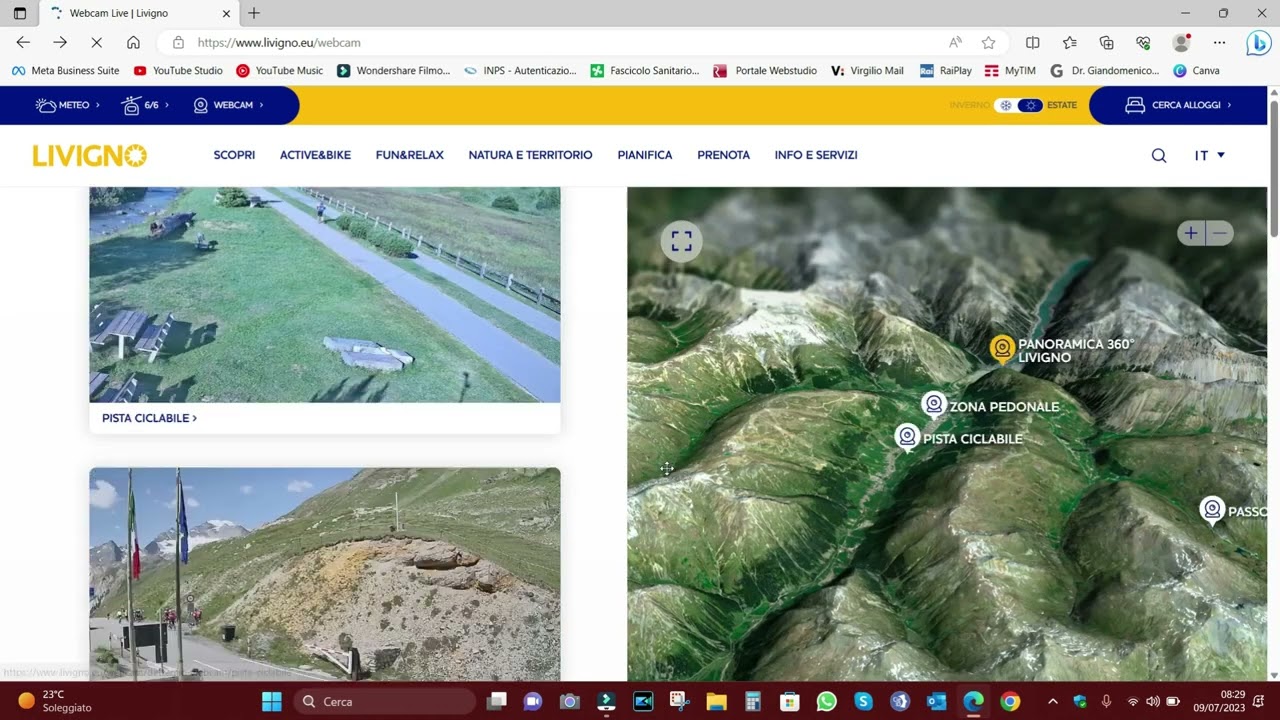Open Browser essentials heart icon
The height and width of the screenshot is (720, 1280).
[x=1143, y=42]
